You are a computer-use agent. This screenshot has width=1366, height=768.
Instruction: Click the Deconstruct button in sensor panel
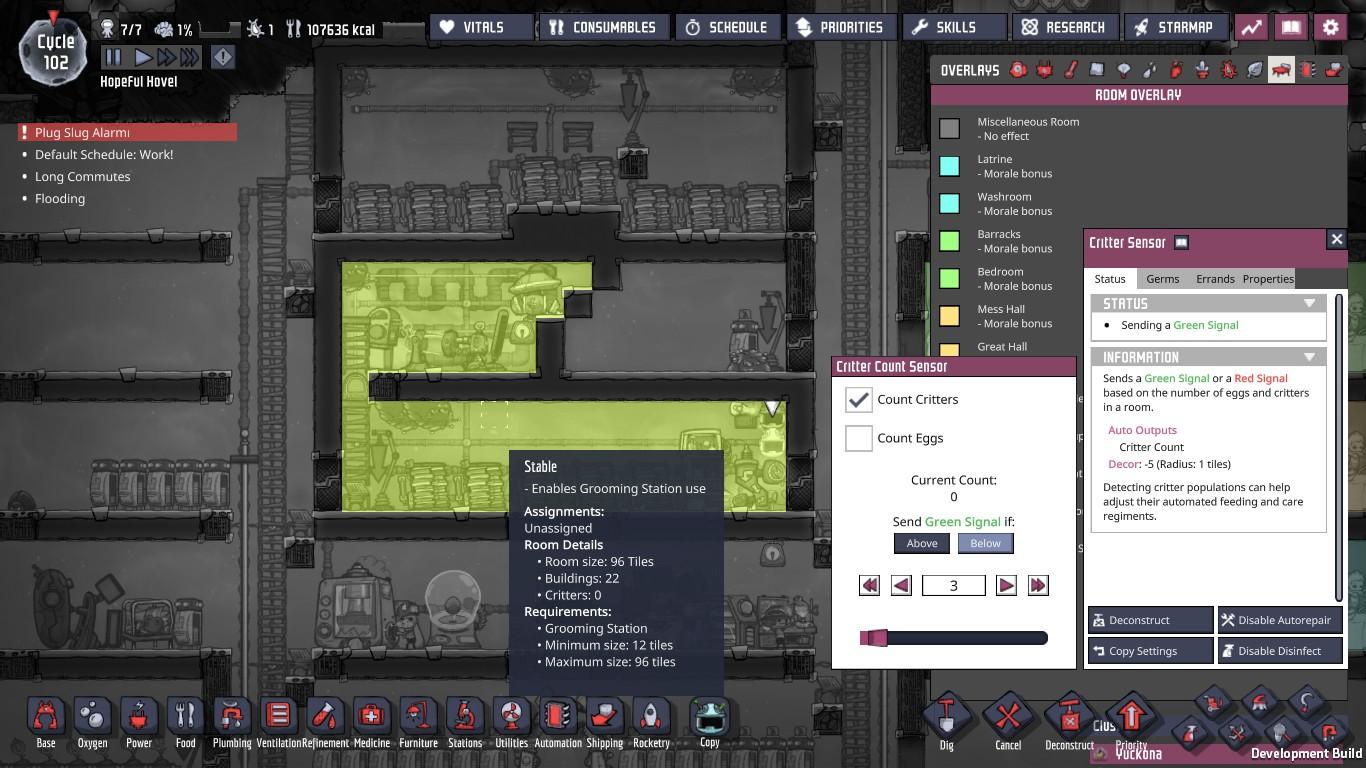tap(1150, 620)
